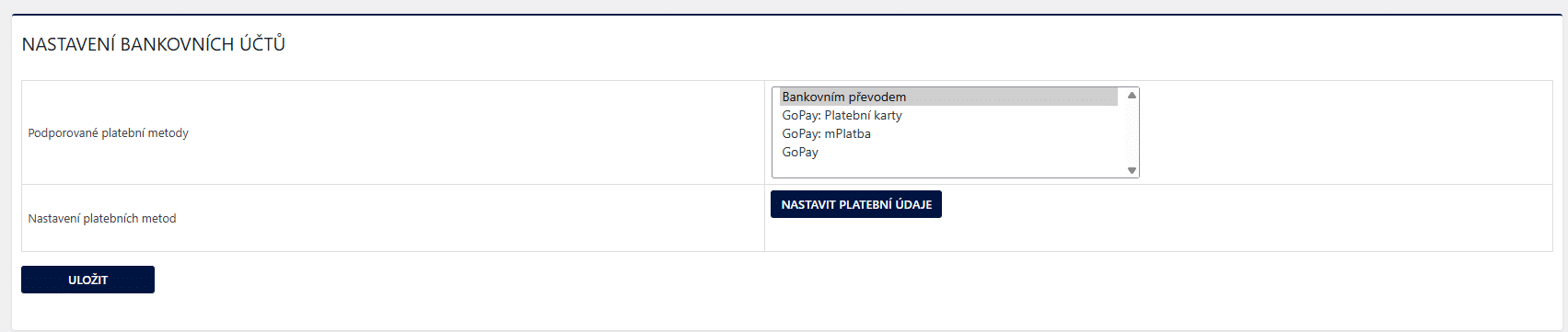Select the Bankovním převodem payment option
This screenshot has height=332, width=1568.
[948, 97]
